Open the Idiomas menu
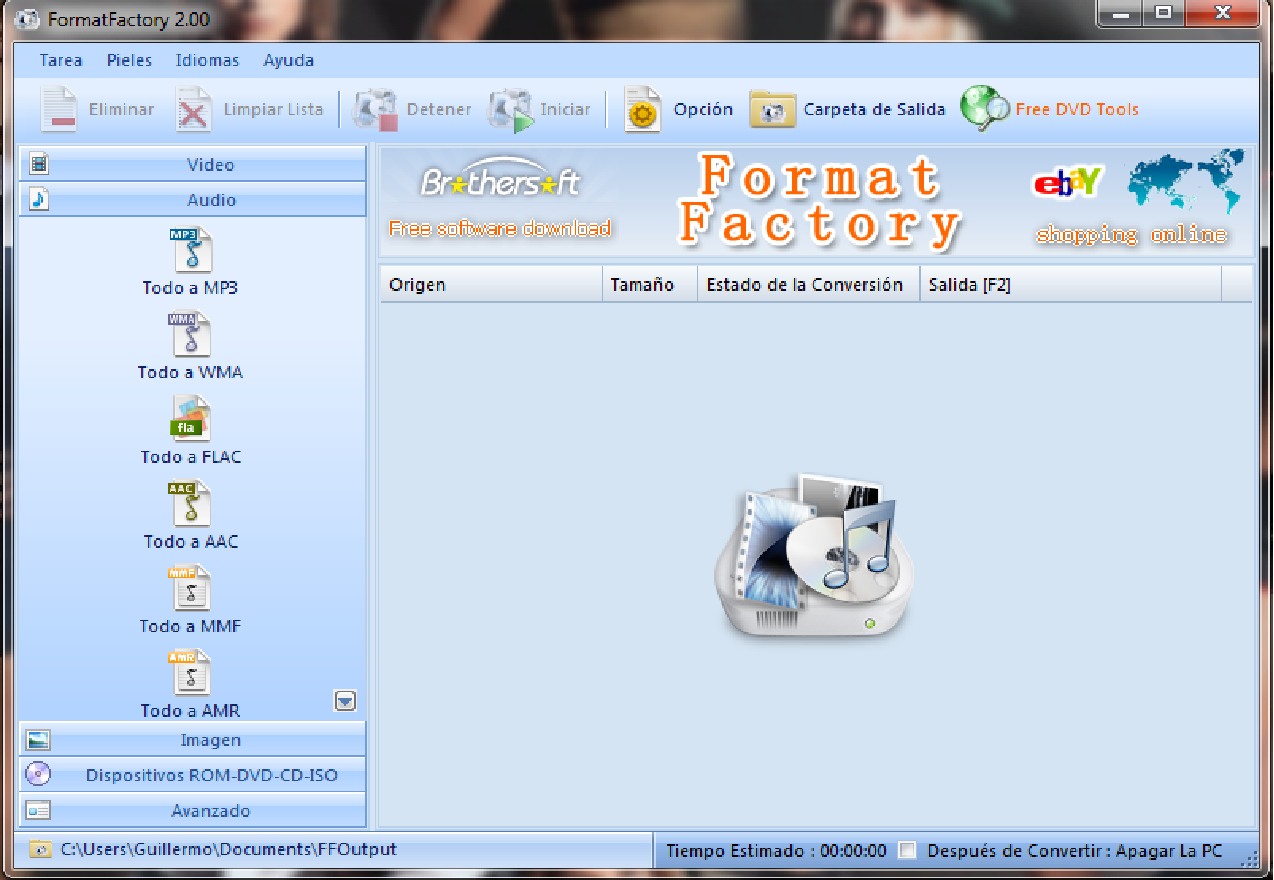Screen dimensions: 1274x880 pos(207,60)
